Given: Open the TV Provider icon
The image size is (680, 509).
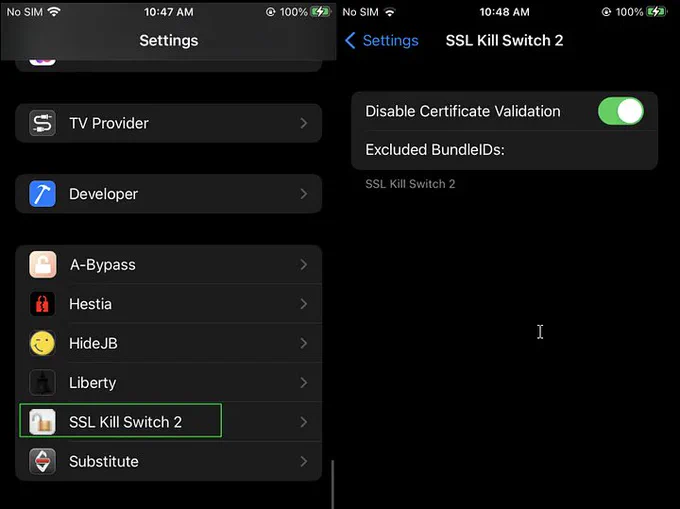Looking at the screenshot, I should pos(42,123).
